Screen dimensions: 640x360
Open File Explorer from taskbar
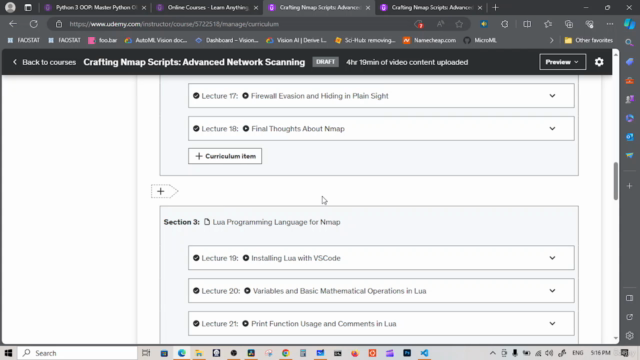coord(199,353)
